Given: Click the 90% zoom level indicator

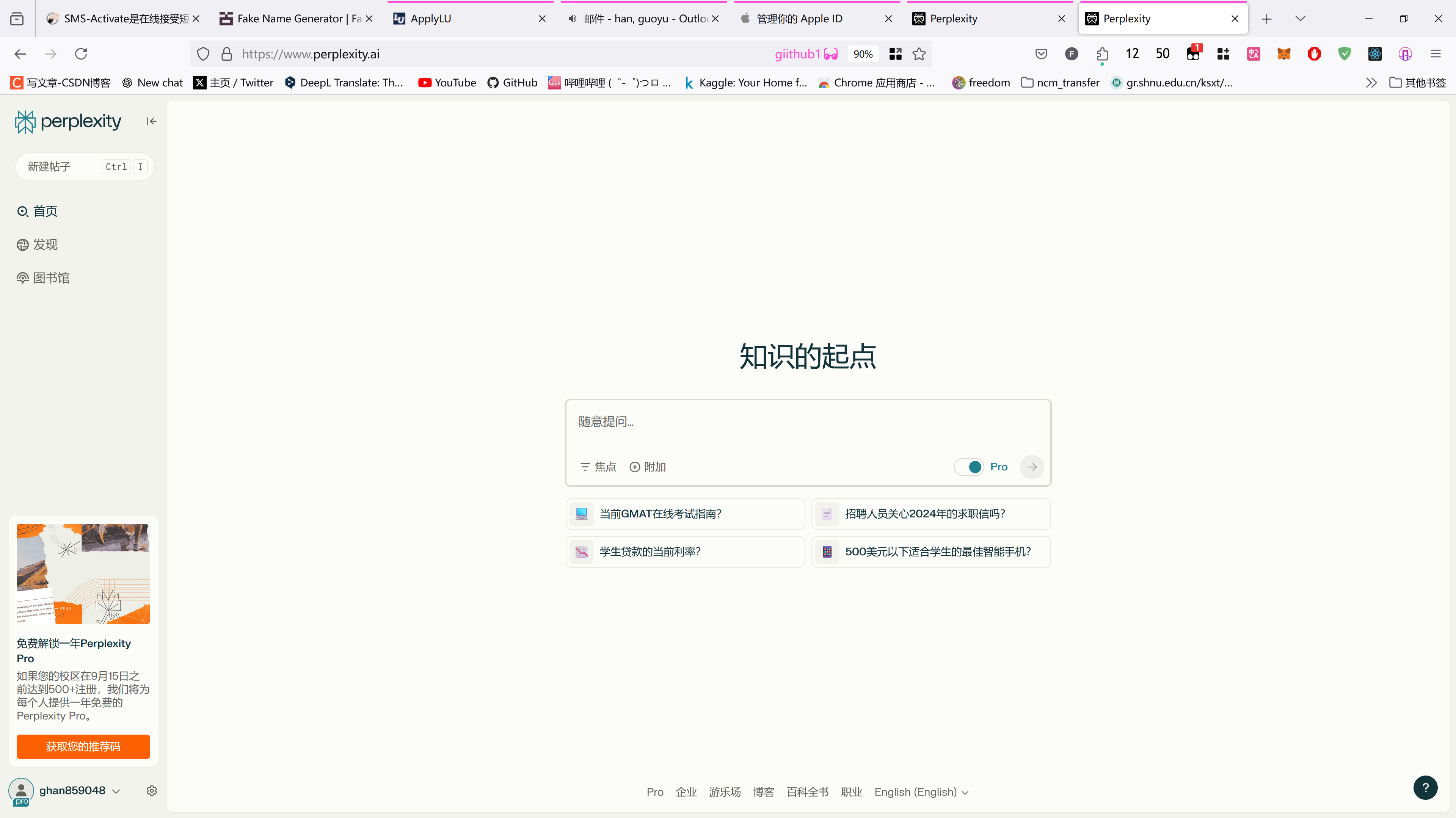Looking at the screenshot, I should click(863, 54).
